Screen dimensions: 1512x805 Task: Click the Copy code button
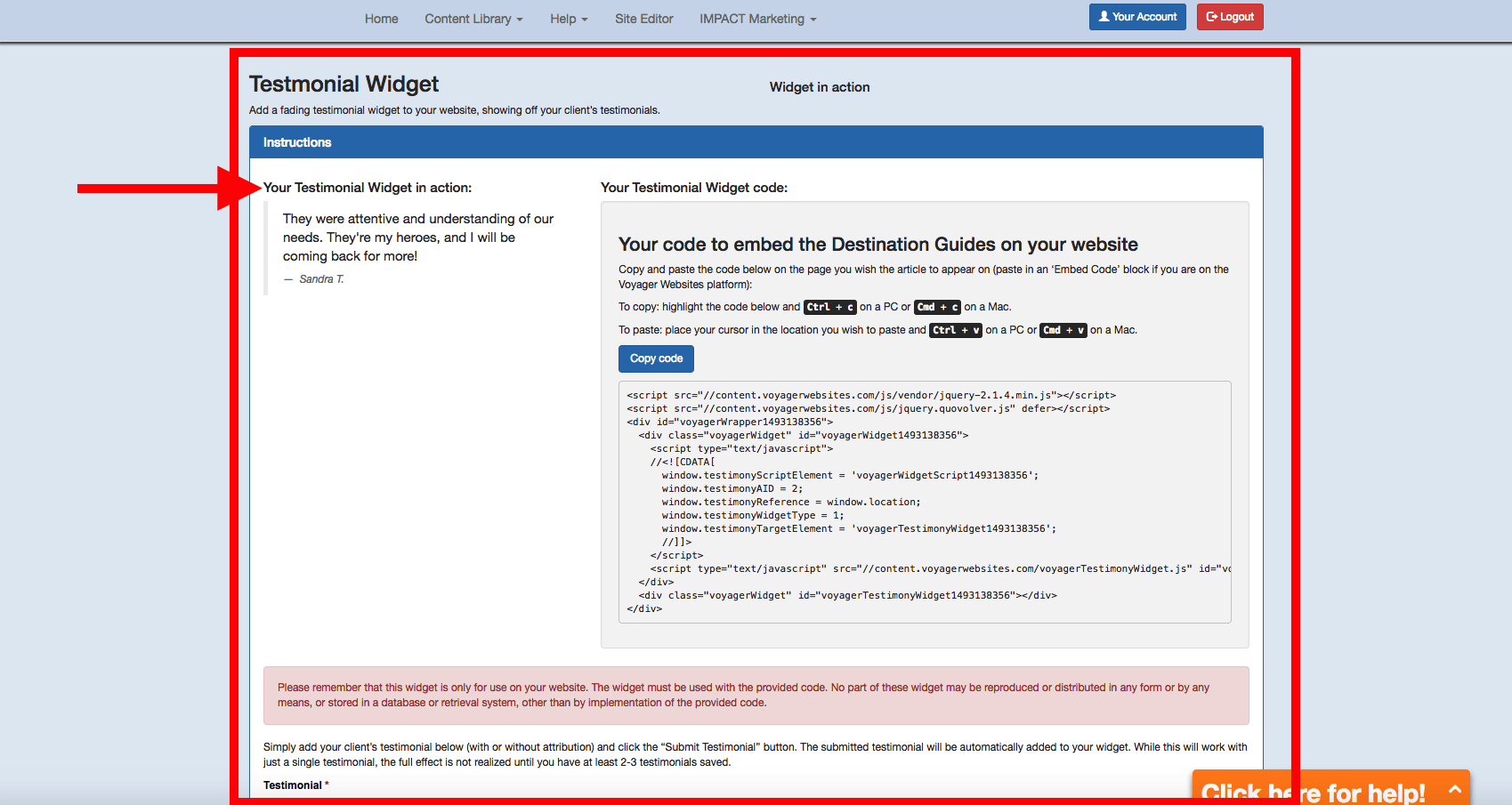pos(656,358)
